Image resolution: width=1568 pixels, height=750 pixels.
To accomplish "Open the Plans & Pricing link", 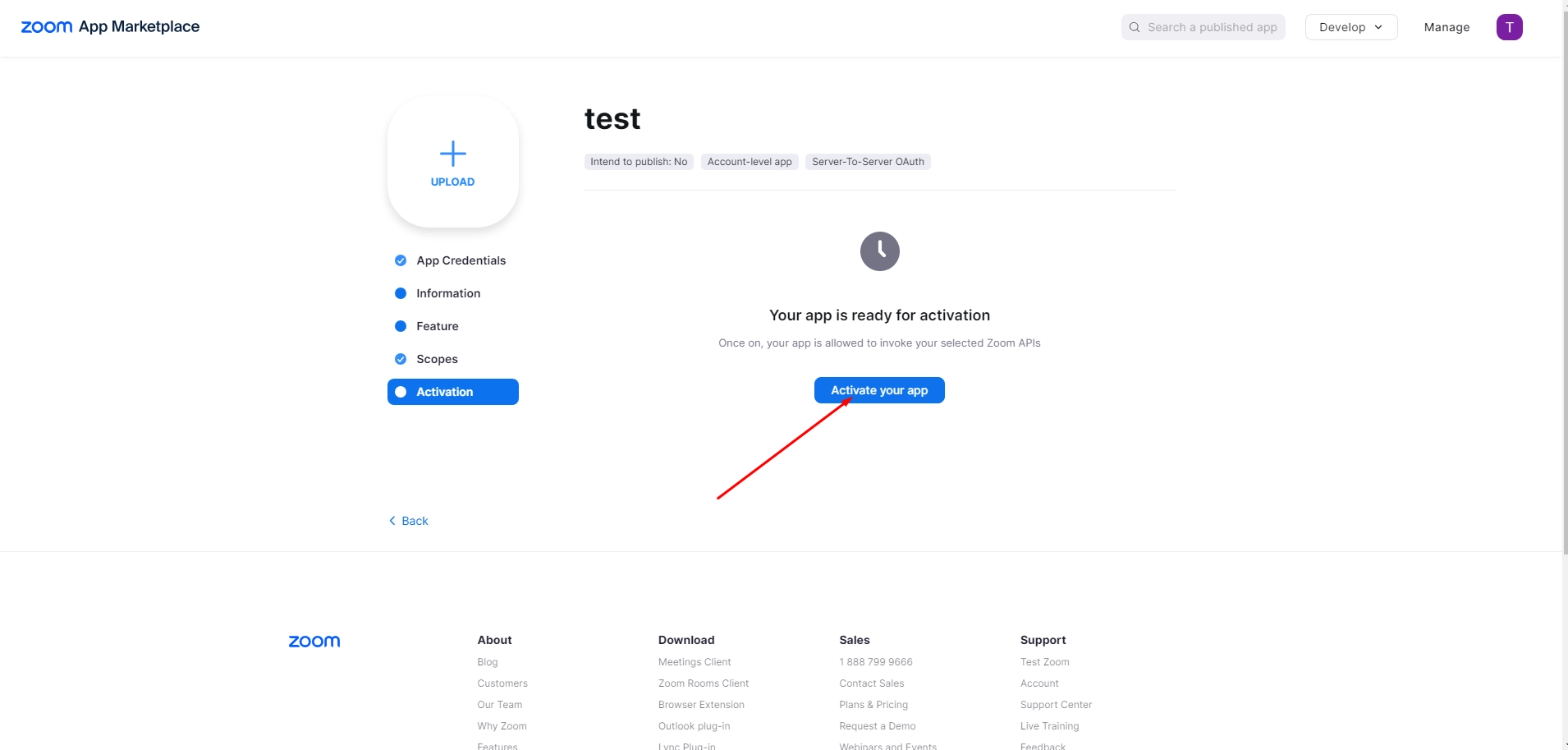I will (873, 705).
